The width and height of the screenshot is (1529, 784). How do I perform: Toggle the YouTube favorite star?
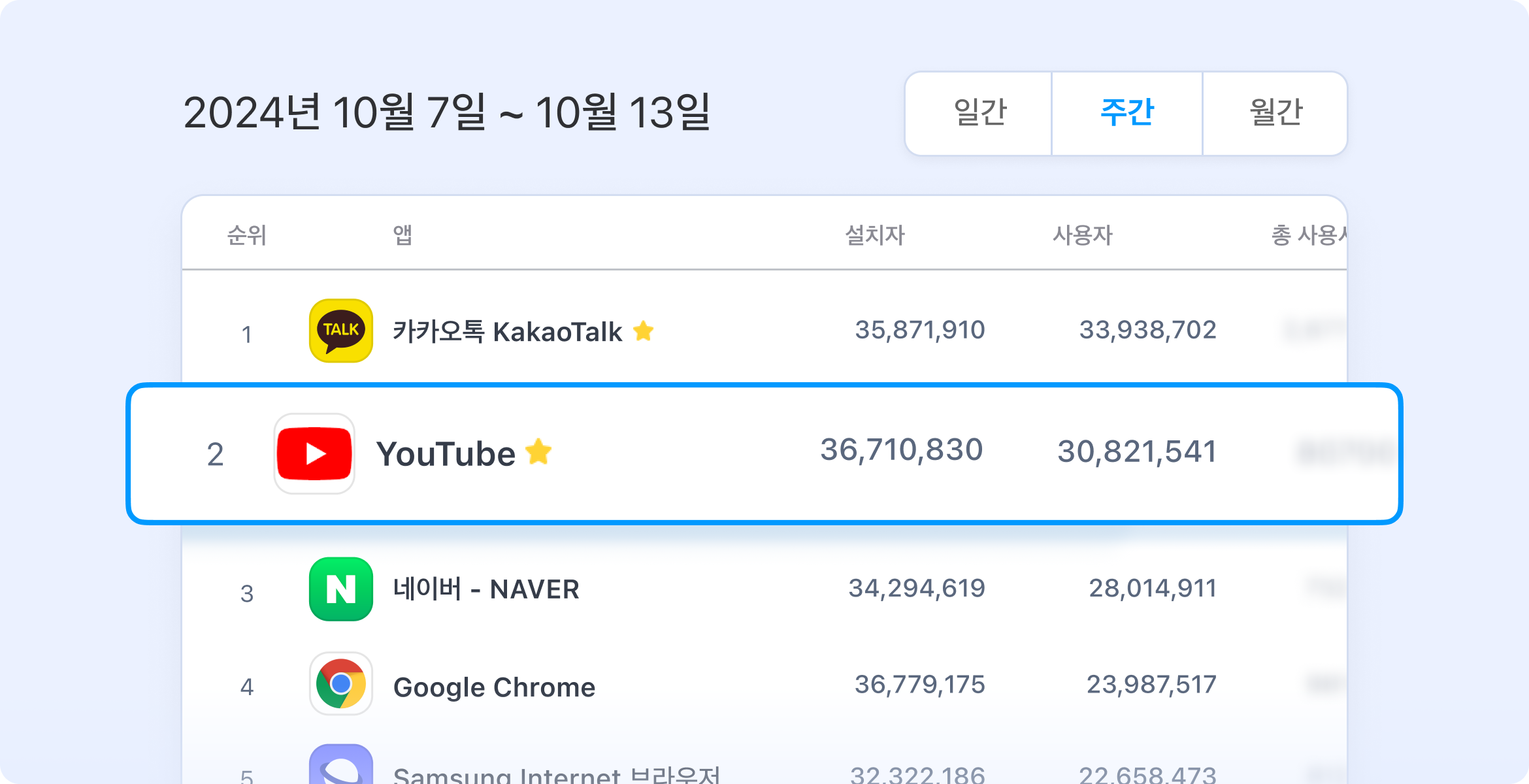[538, 452]
